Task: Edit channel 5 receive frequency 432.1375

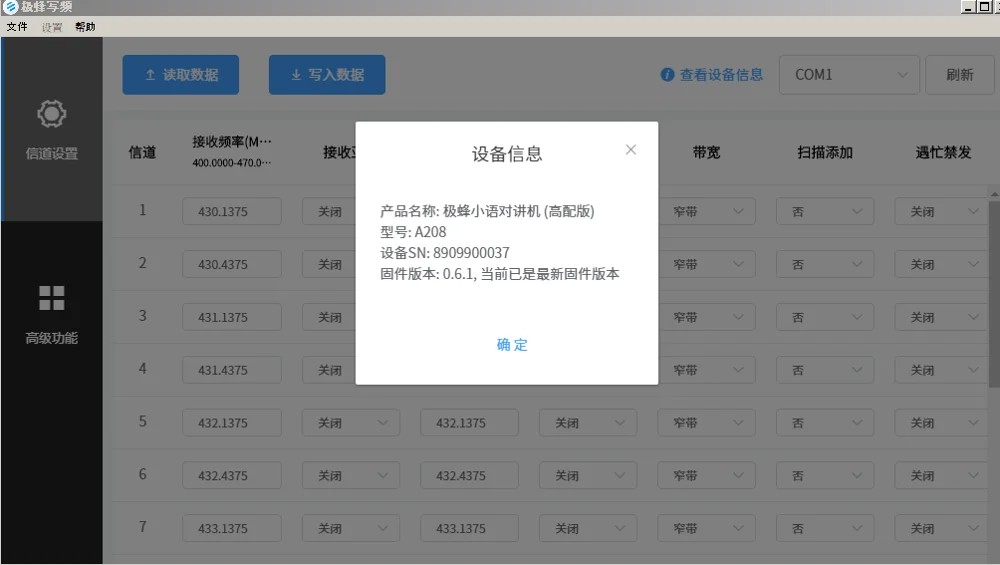Action: point(232,423)
